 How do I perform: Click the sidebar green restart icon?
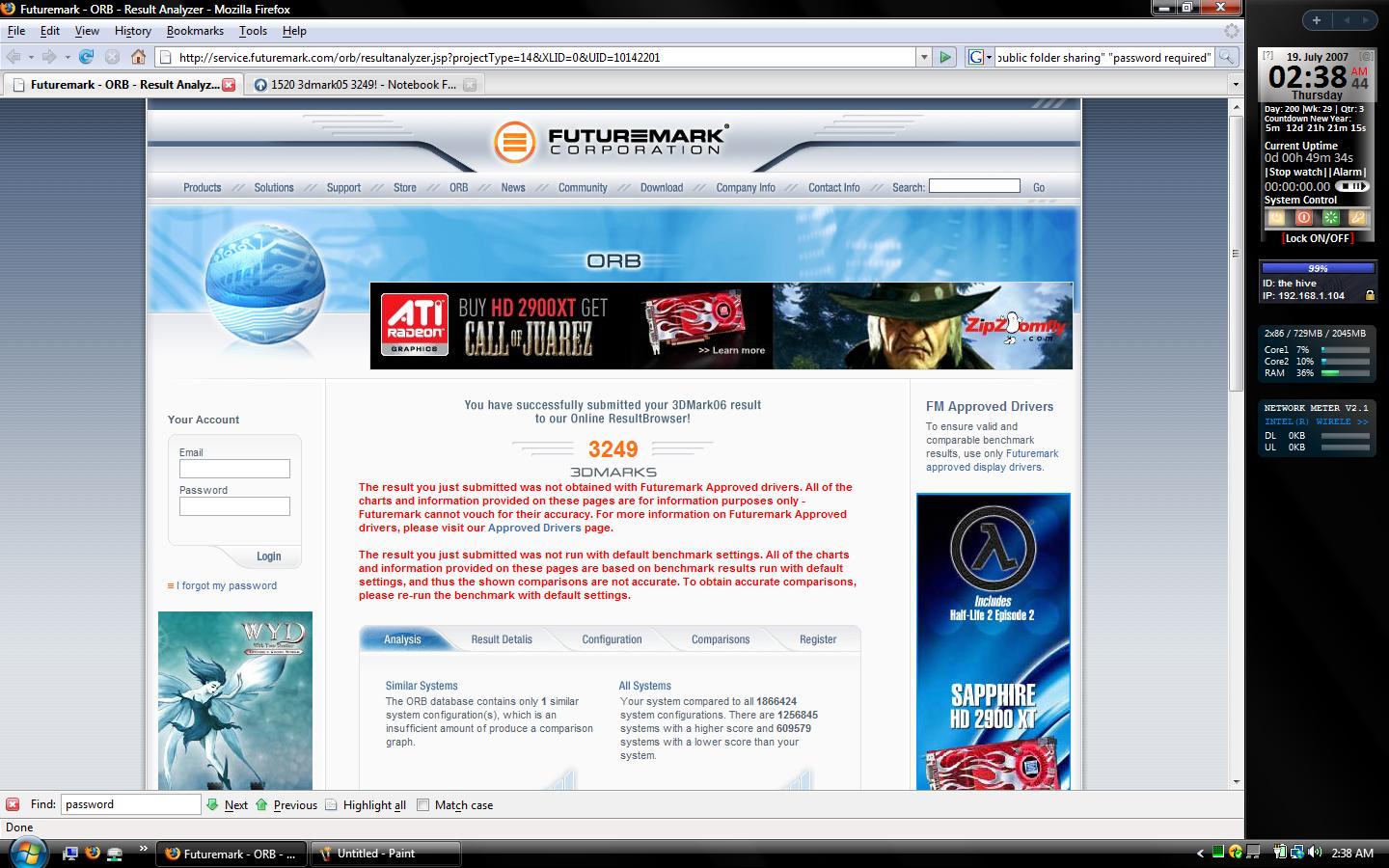1330,218
